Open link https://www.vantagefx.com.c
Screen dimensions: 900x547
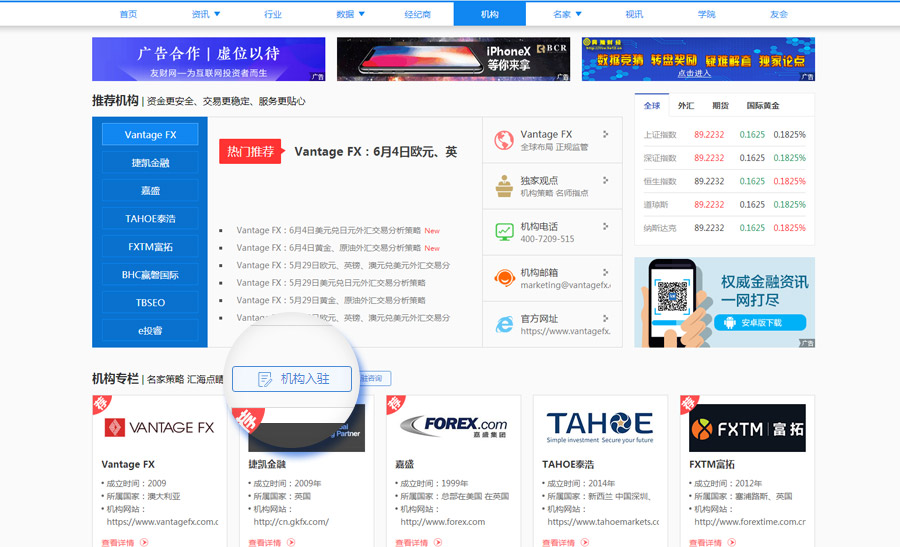click(162, 522)
